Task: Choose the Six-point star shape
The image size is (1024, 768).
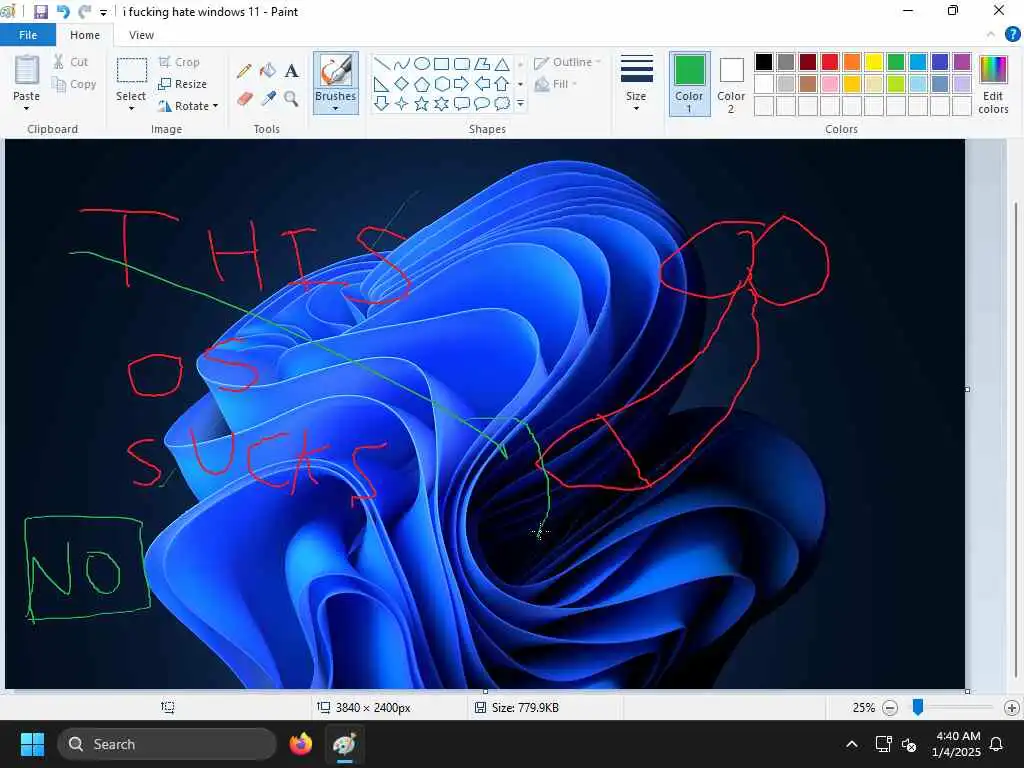Action: [441, 103]
